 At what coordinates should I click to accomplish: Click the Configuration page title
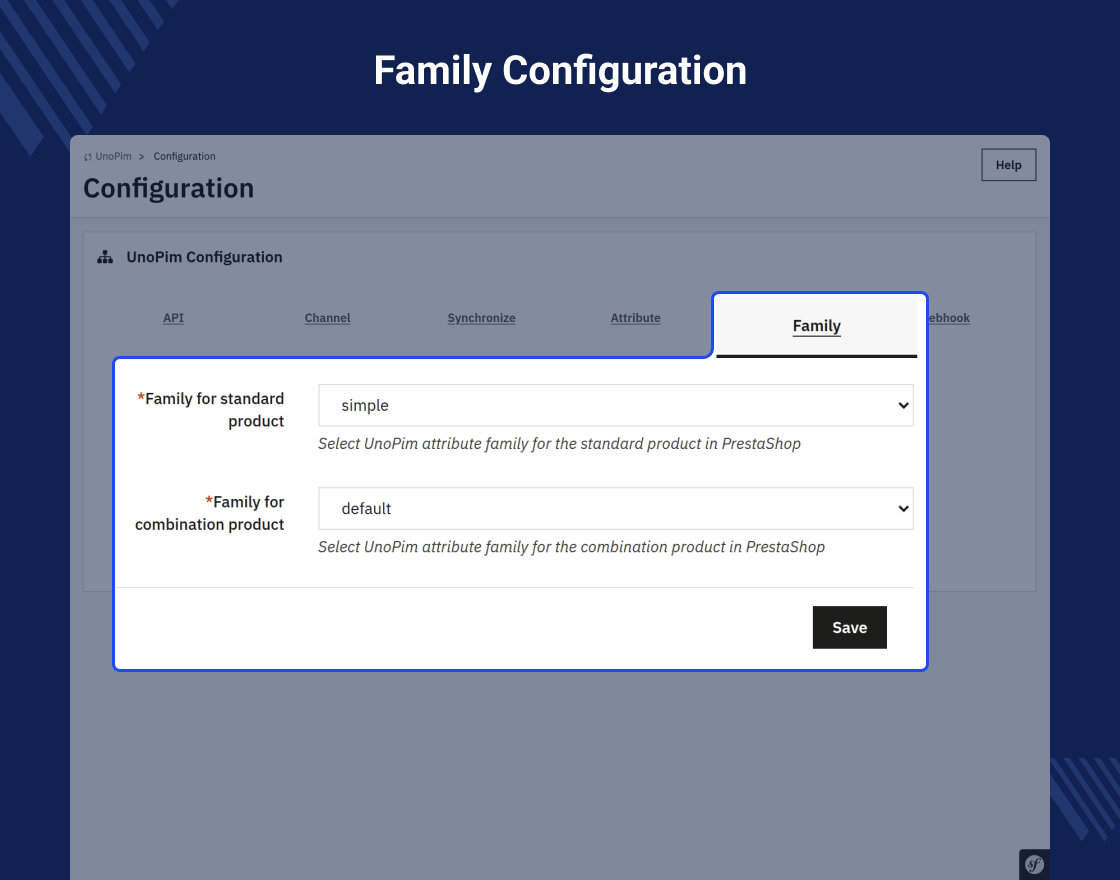(169, 189)
